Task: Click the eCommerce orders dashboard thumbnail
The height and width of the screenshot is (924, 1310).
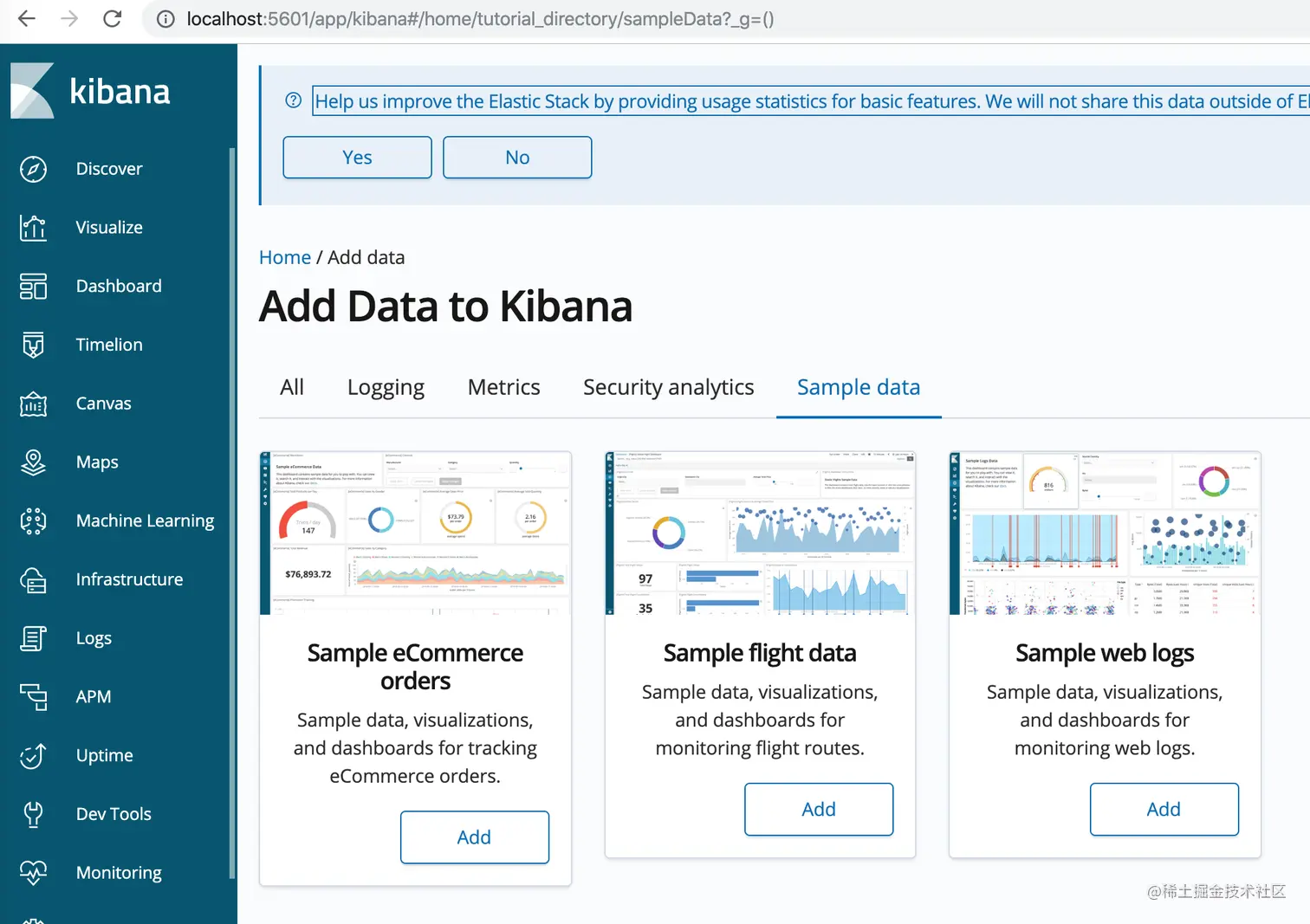Action: 415,533
